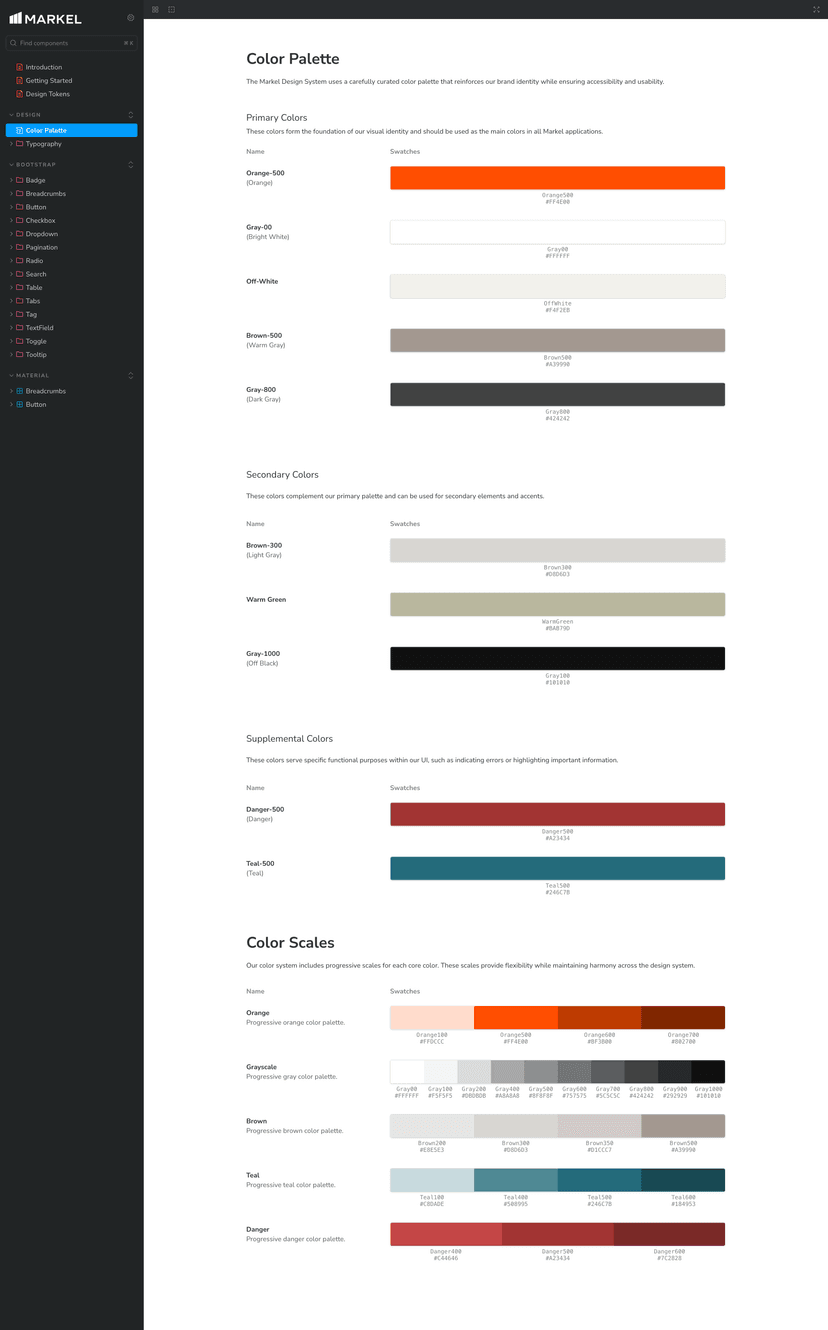
Task: Click the Orange700 scale swatch
Action: point(683,1018)
